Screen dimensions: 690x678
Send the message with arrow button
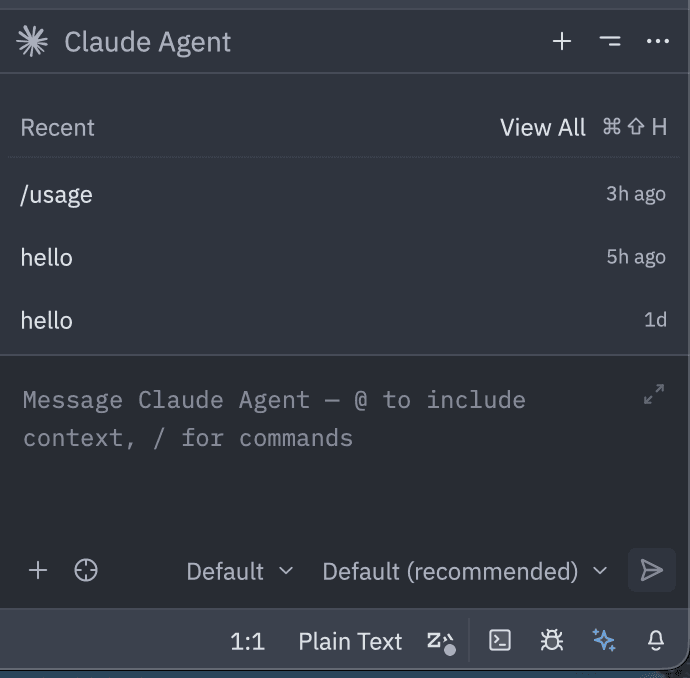651,571
